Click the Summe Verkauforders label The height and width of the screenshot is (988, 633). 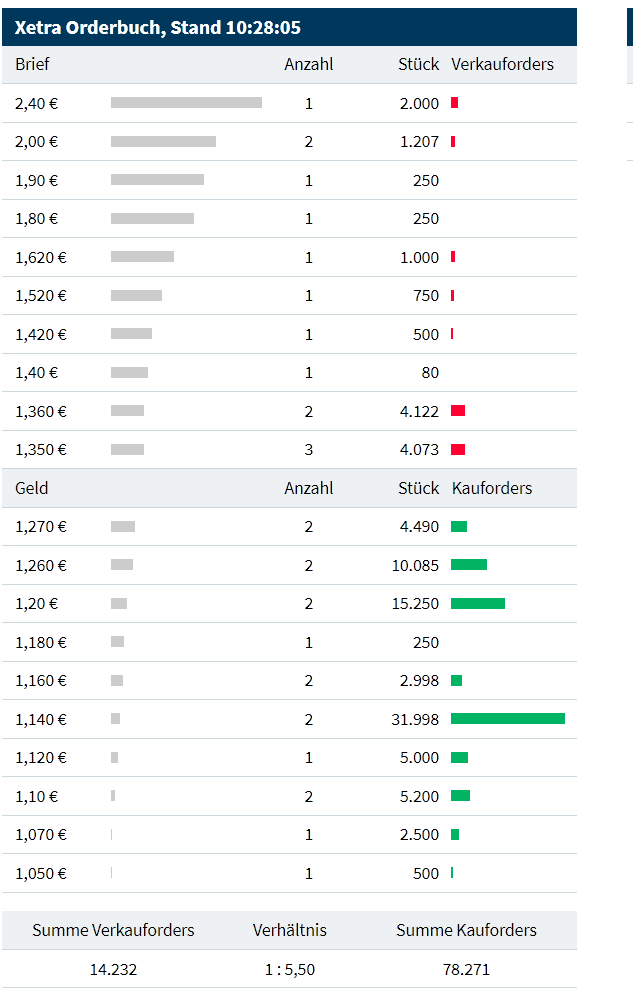(113, 930)
